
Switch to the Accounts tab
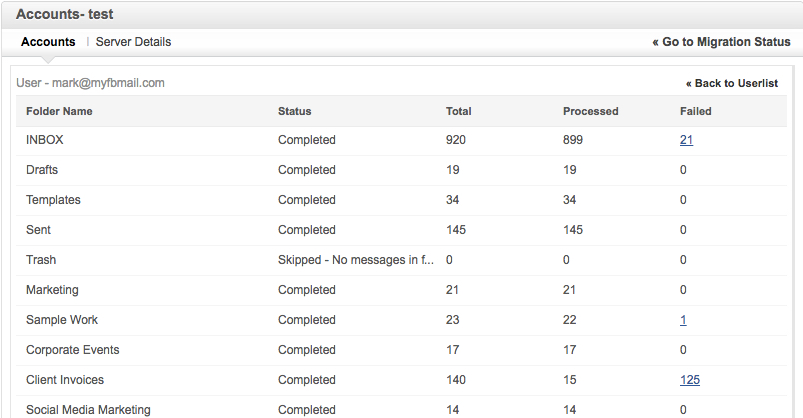[48, 42]
